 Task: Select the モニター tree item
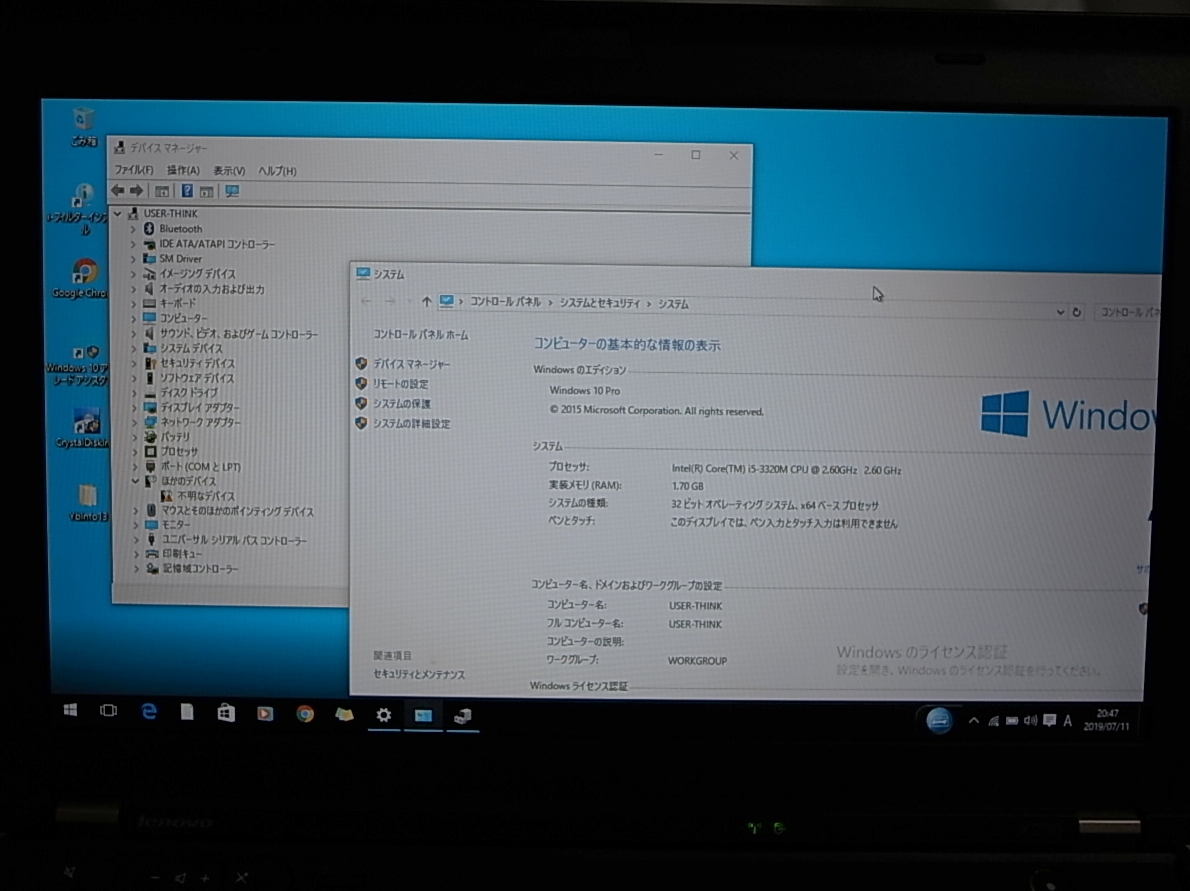176,524
